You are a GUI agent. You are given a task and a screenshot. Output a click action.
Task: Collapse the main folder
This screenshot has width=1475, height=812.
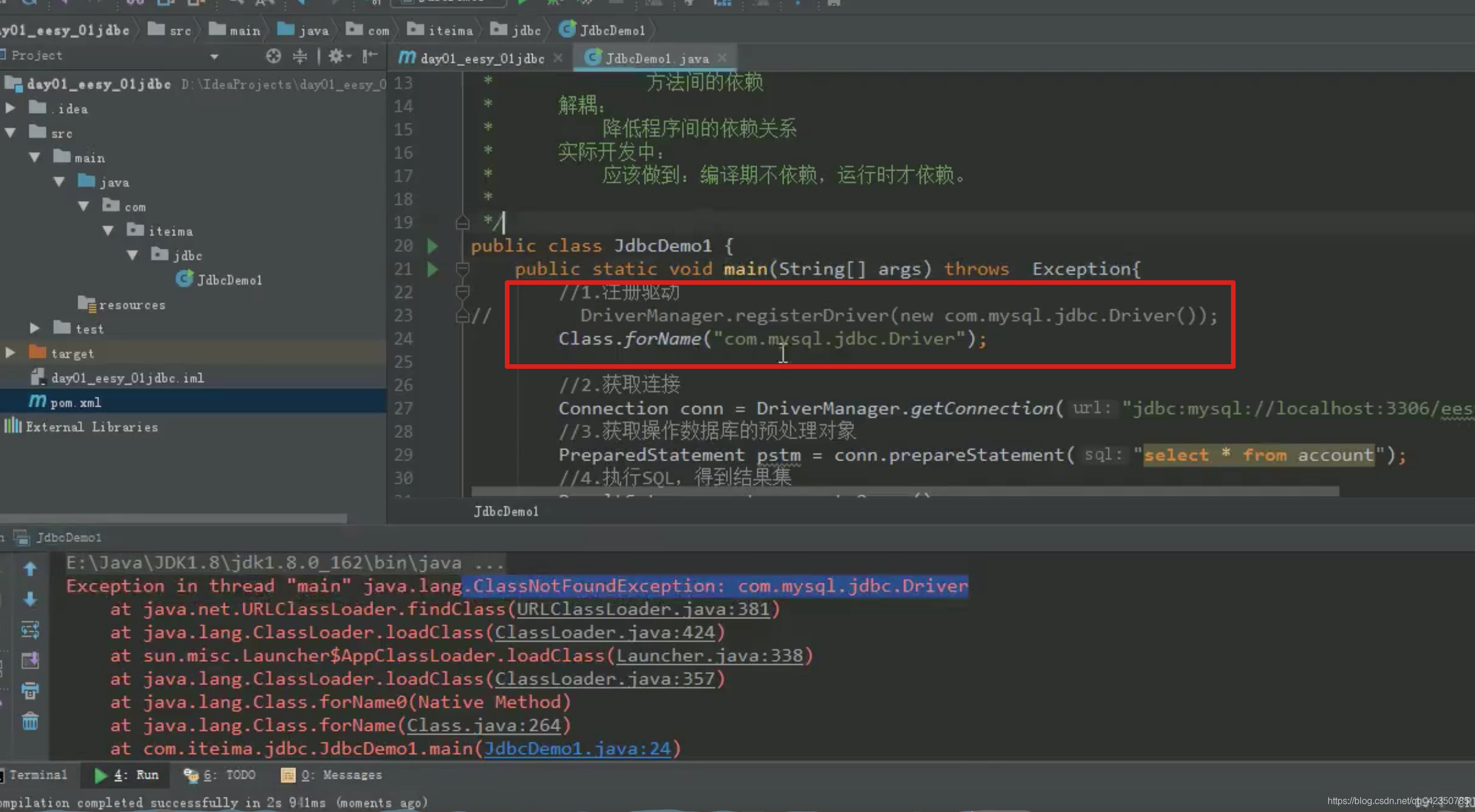pos(35,157)
